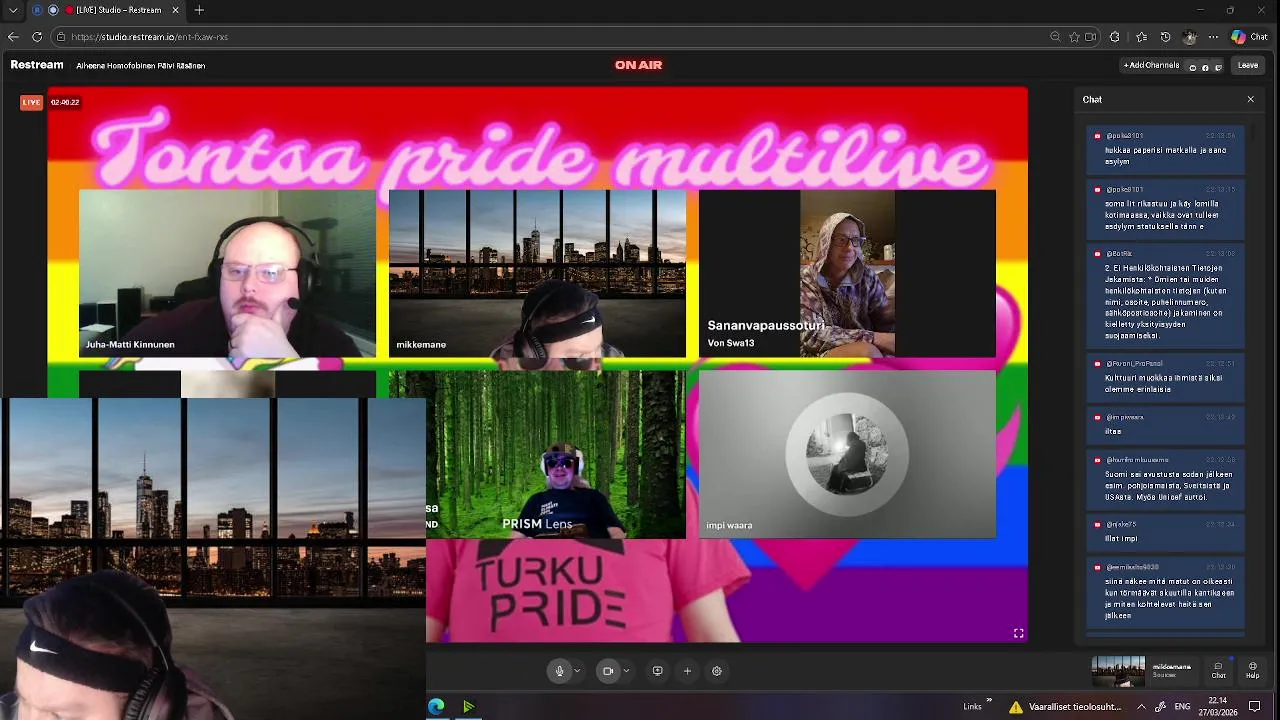Click the ON AIR indicator
The height and width of the screenshot is (720, 1280).
638,65
